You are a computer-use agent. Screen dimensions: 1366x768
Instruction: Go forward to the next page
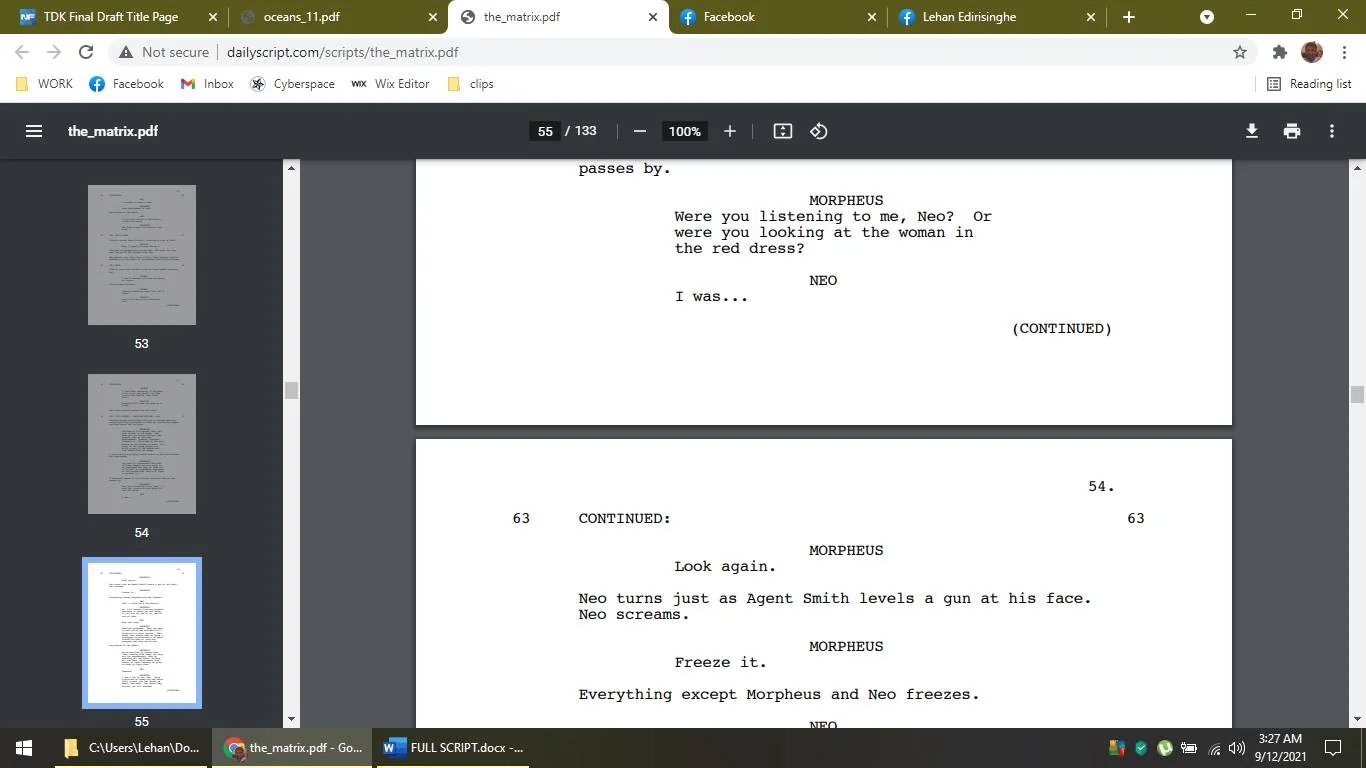[54, 52]
